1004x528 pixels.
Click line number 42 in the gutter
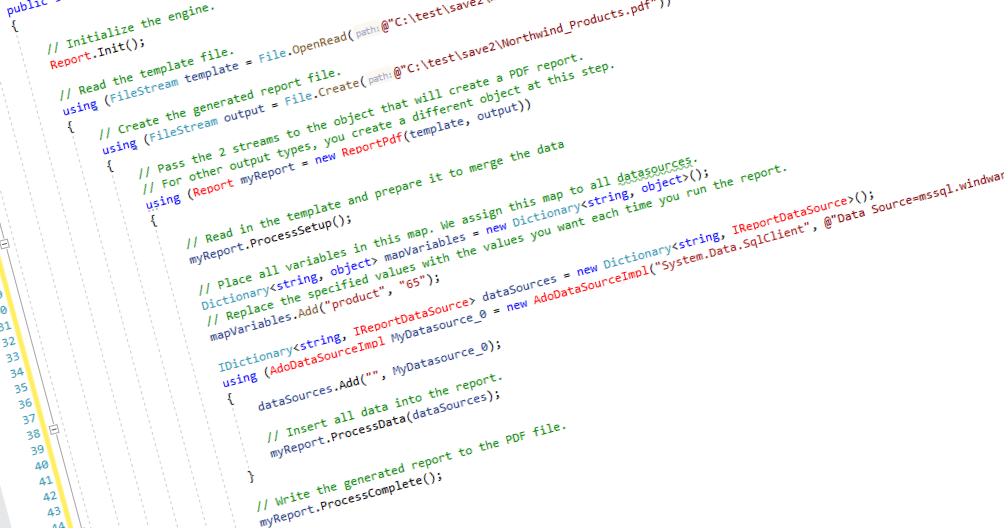[50, 496]
